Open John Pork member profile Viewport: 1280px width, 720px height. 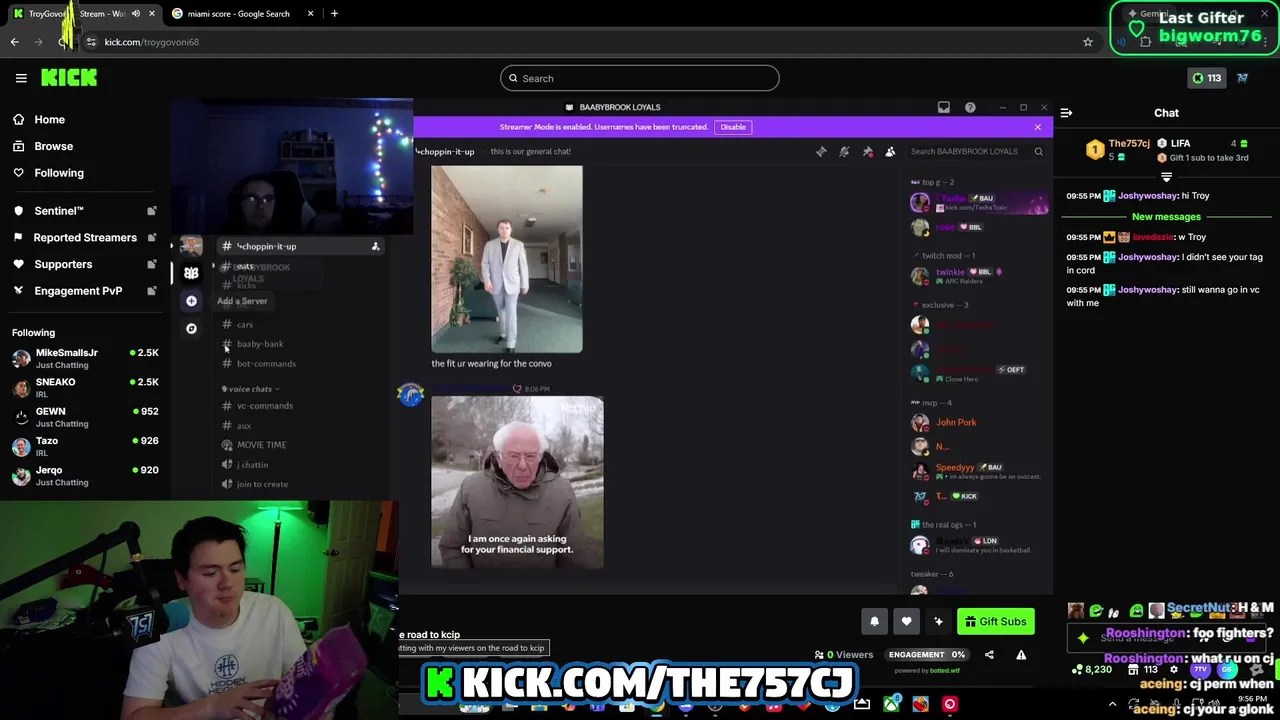click(956, 422)
